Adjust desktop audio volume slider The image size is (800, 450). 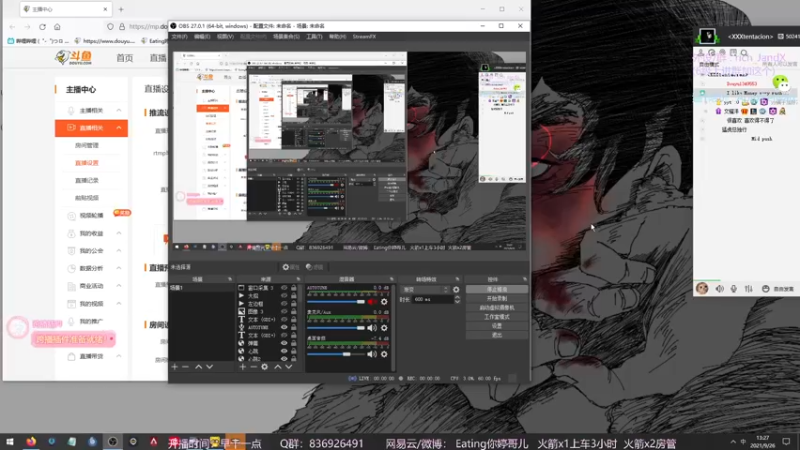[x=336, y=354]
